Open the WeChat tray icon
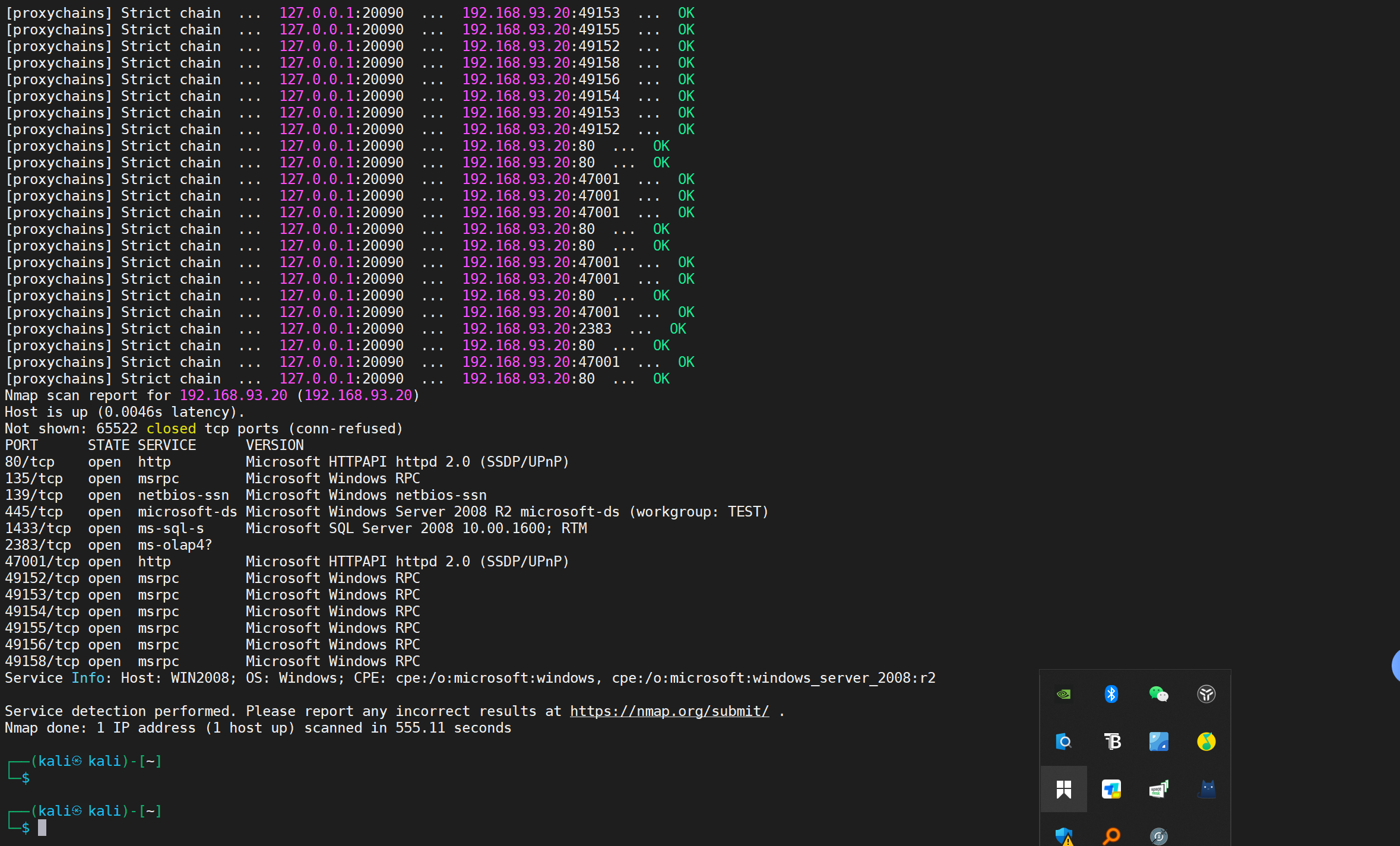 1158,694
